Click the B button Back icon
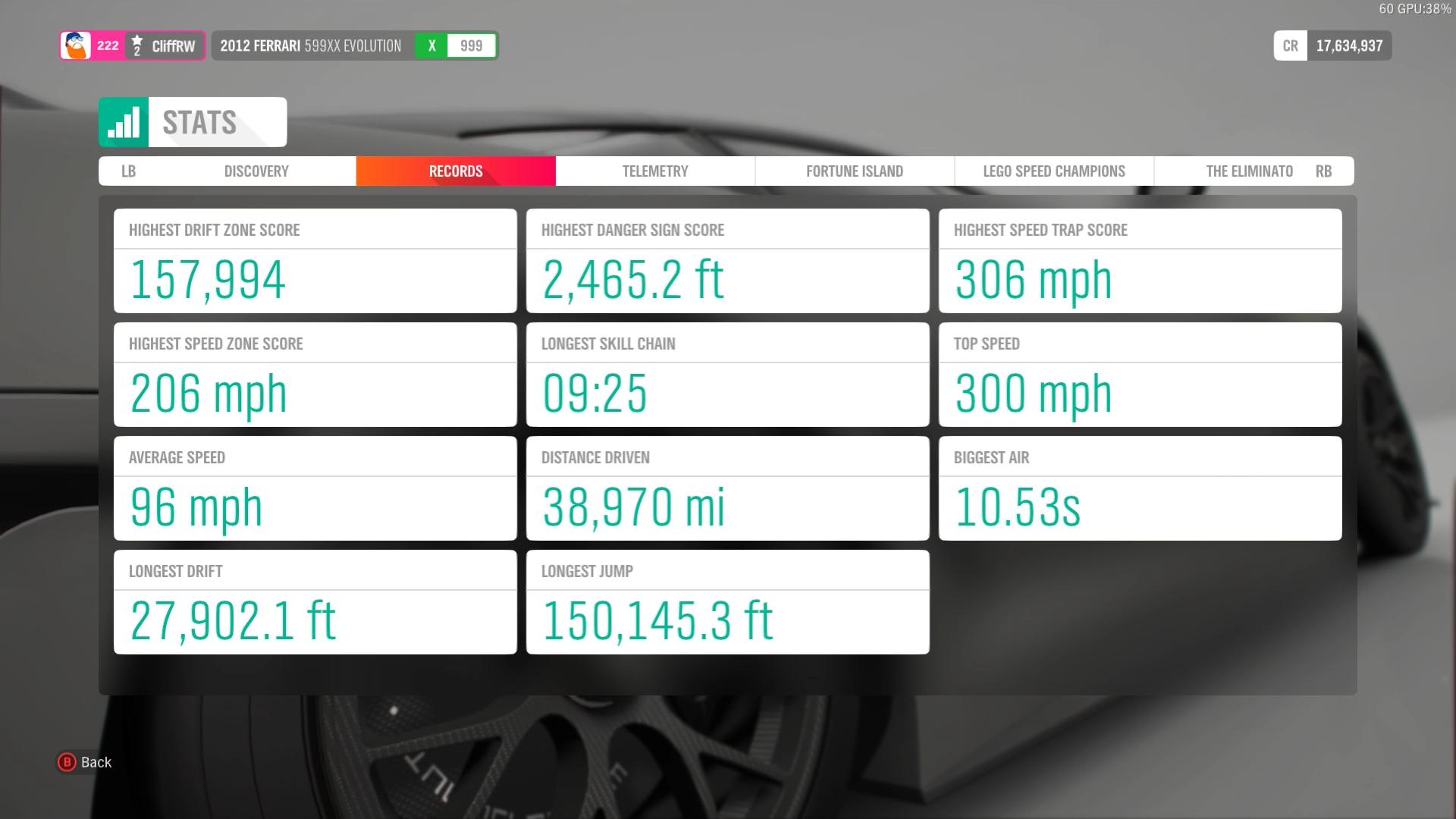 pyautogui.click(x=67, y=762)
